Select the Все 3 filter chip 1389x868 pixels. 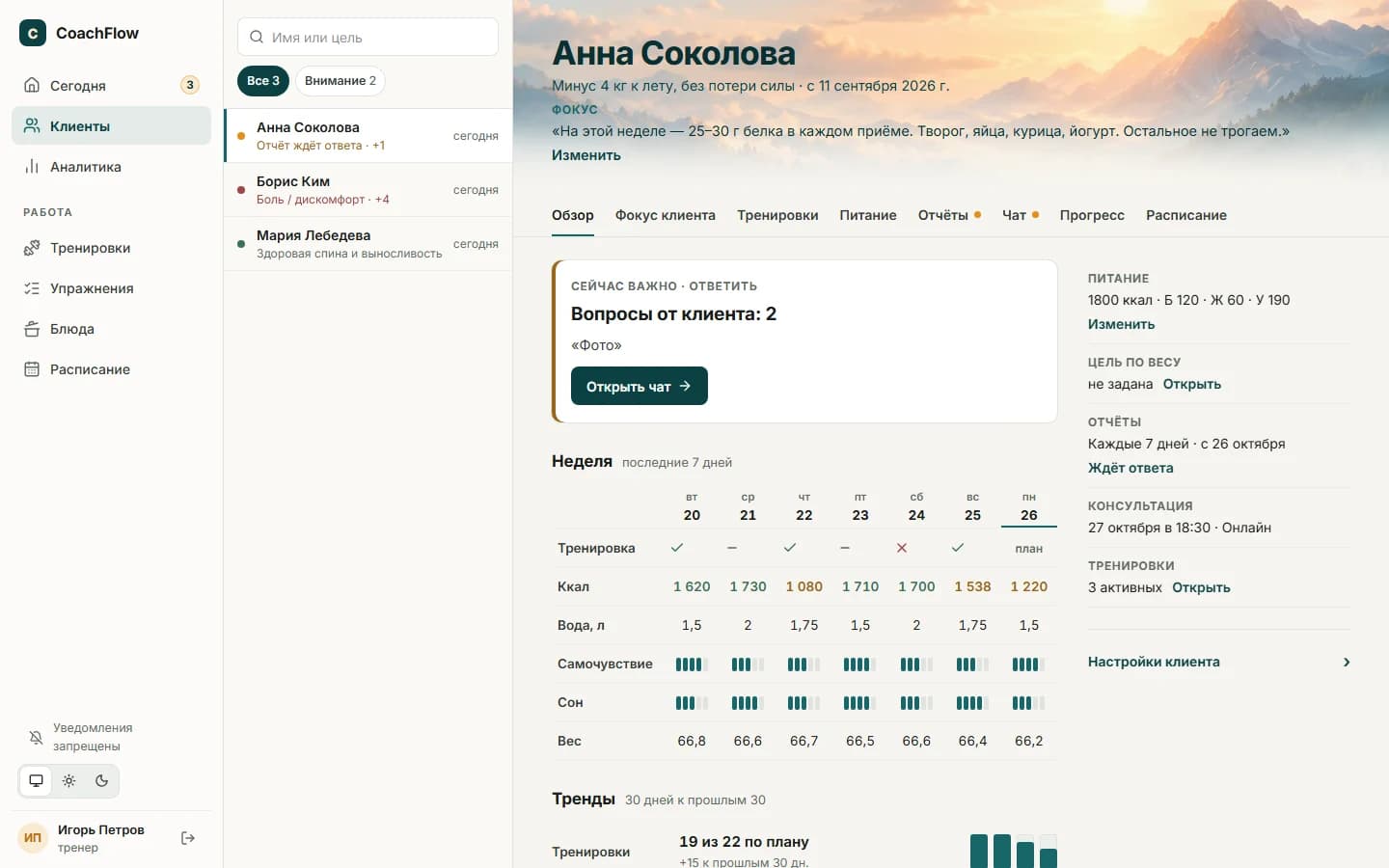click(x=263, y=81)
